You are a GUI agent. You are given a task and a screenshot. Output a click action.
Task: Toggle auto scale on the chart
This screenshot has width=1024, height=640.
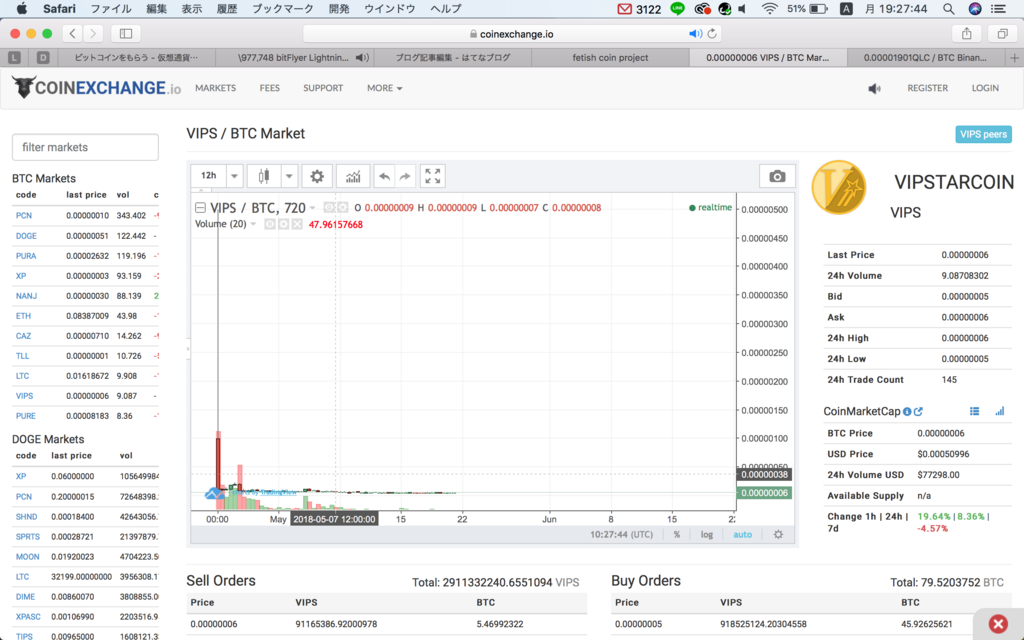tap(743, 534)
